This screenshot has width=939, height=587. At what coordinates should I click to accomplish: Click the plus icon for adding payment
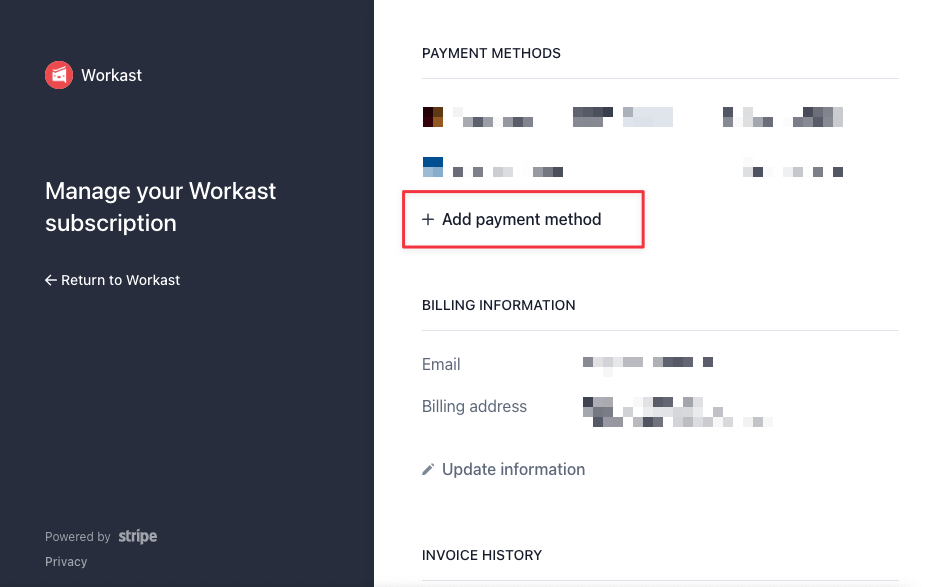point(428,219)
